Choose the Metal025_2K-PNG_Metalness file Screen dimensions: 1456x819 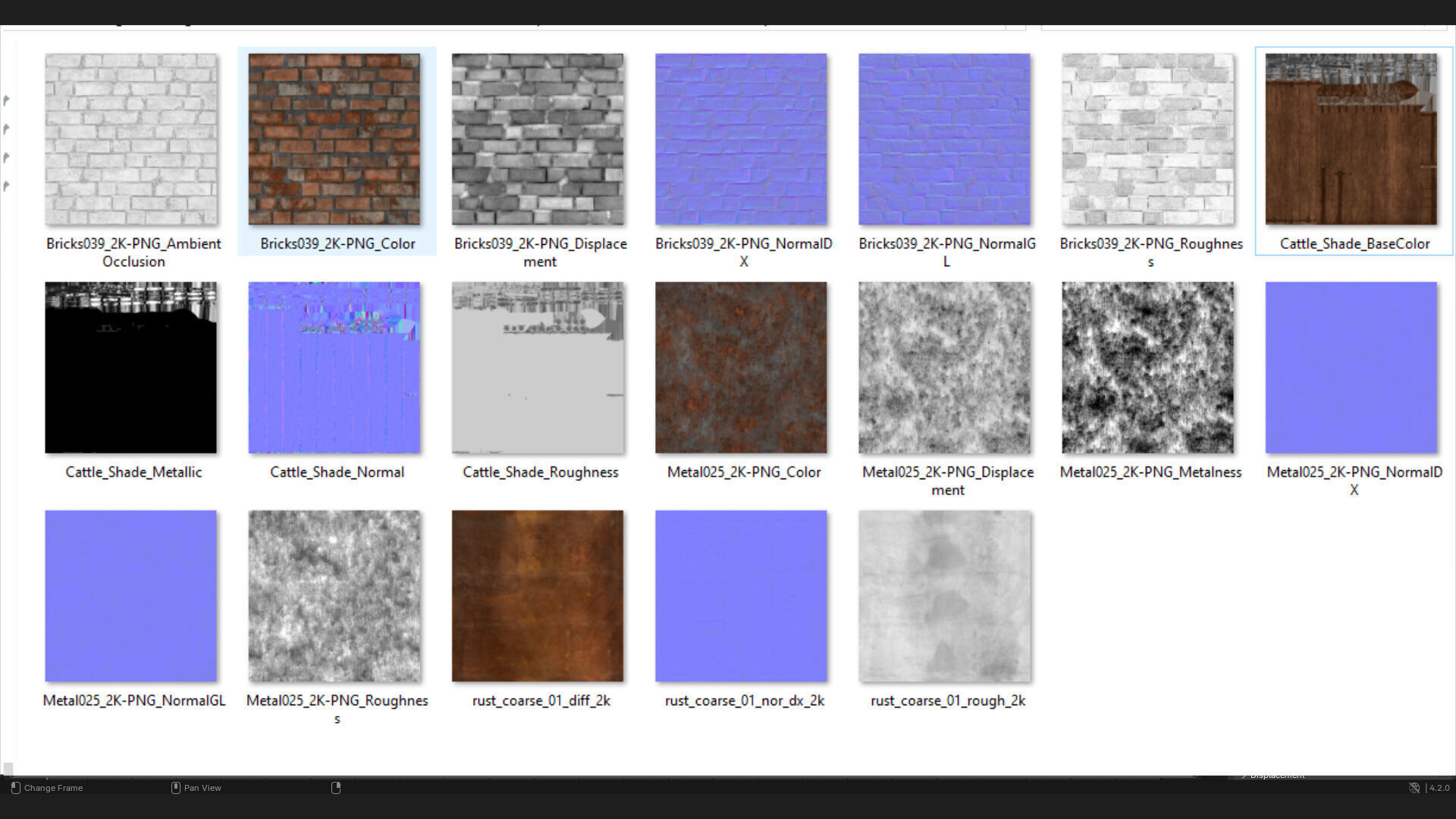click(x=1147, y=368)
